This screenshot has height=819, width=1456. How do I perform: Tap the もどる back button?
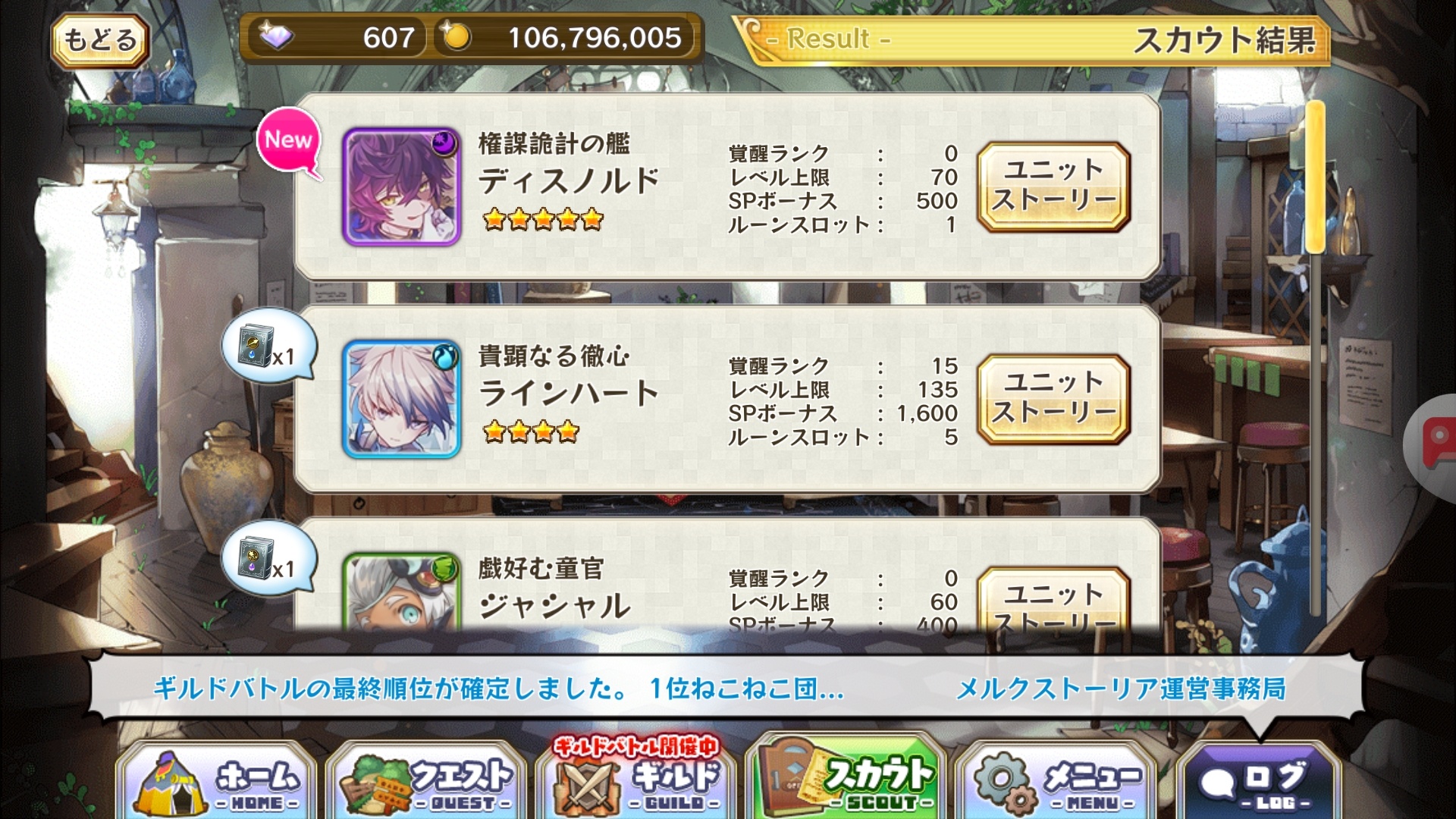tap(99, 40)
